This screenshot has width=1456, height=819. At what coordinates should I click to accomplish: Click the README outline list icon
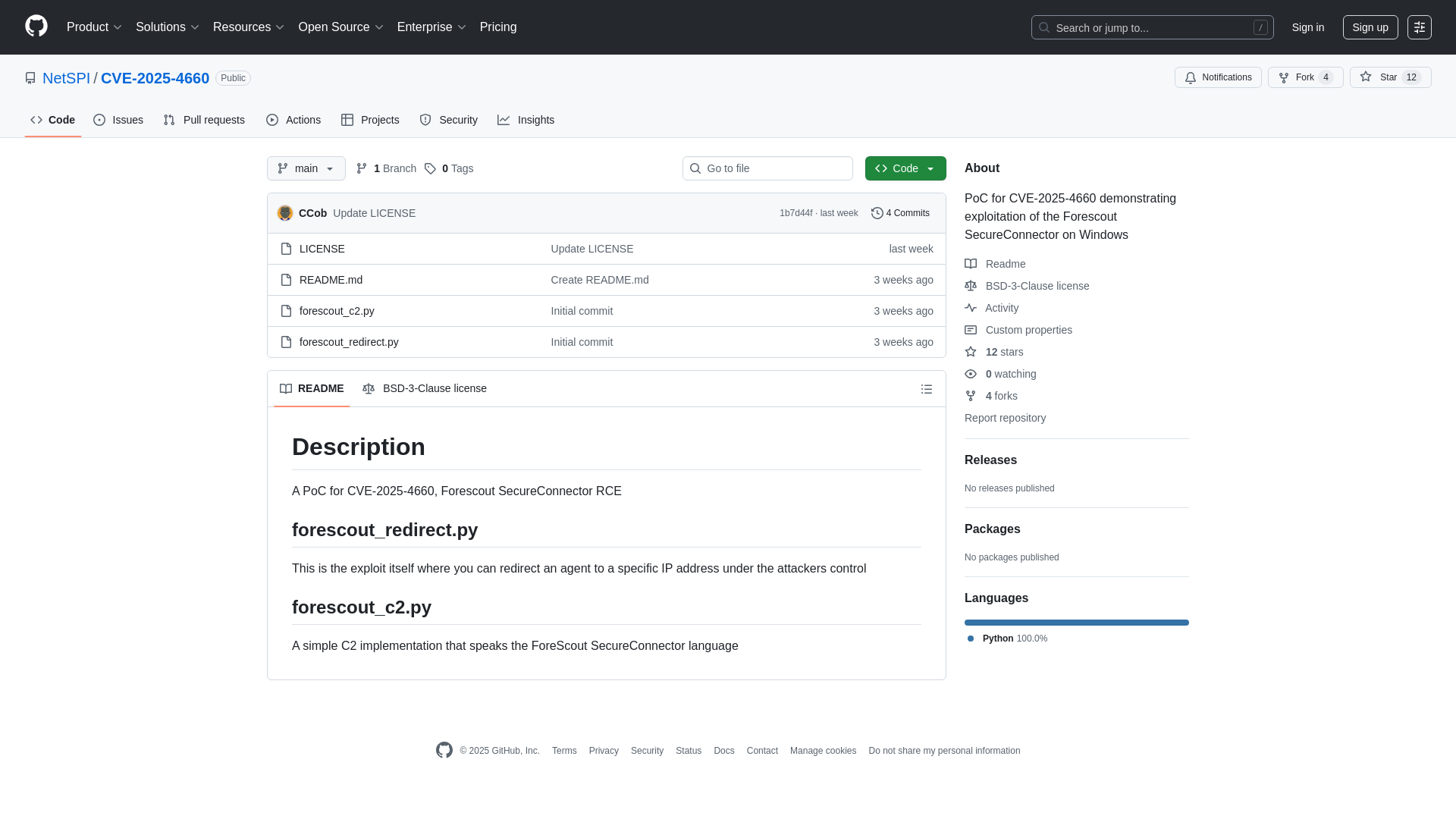[927, 389]
